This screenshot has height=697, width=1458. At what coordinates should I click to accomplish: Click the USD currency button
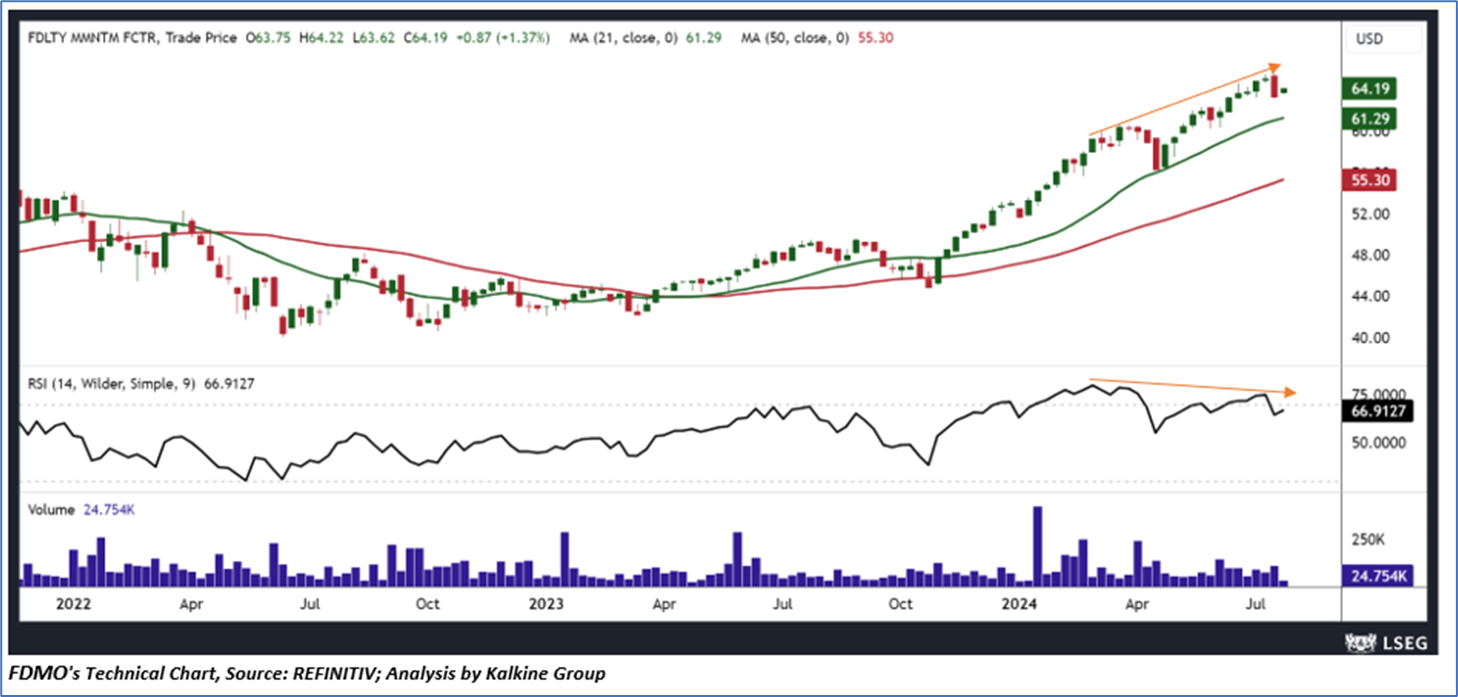coord(1382,39)
